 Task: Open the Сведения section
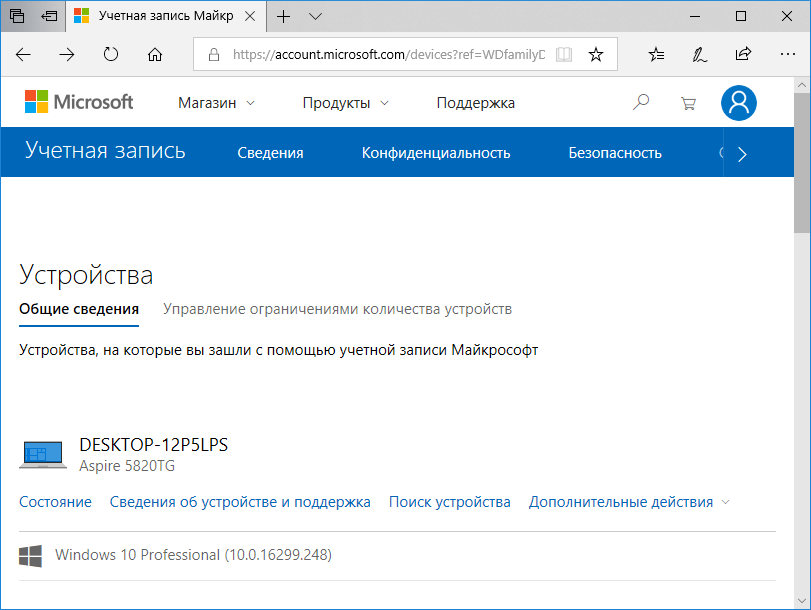(271, 153)
